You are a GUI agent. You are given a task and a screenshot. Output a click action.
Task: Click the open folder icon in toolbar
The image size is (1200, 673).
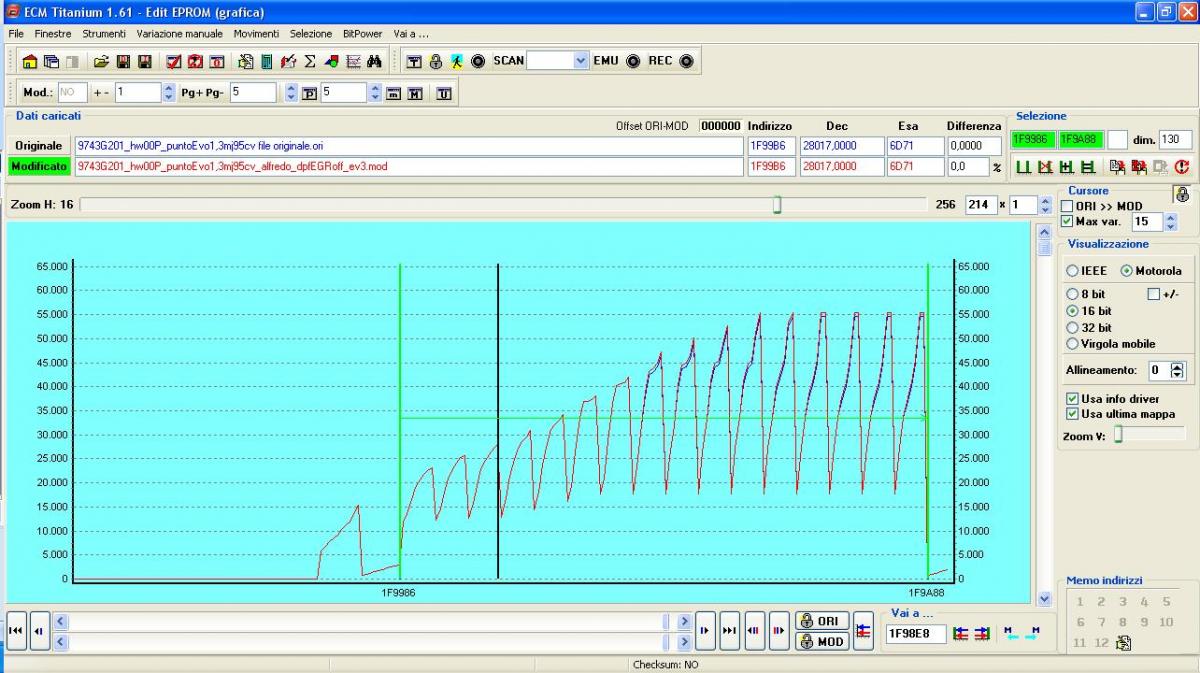(x=101, y=62)
